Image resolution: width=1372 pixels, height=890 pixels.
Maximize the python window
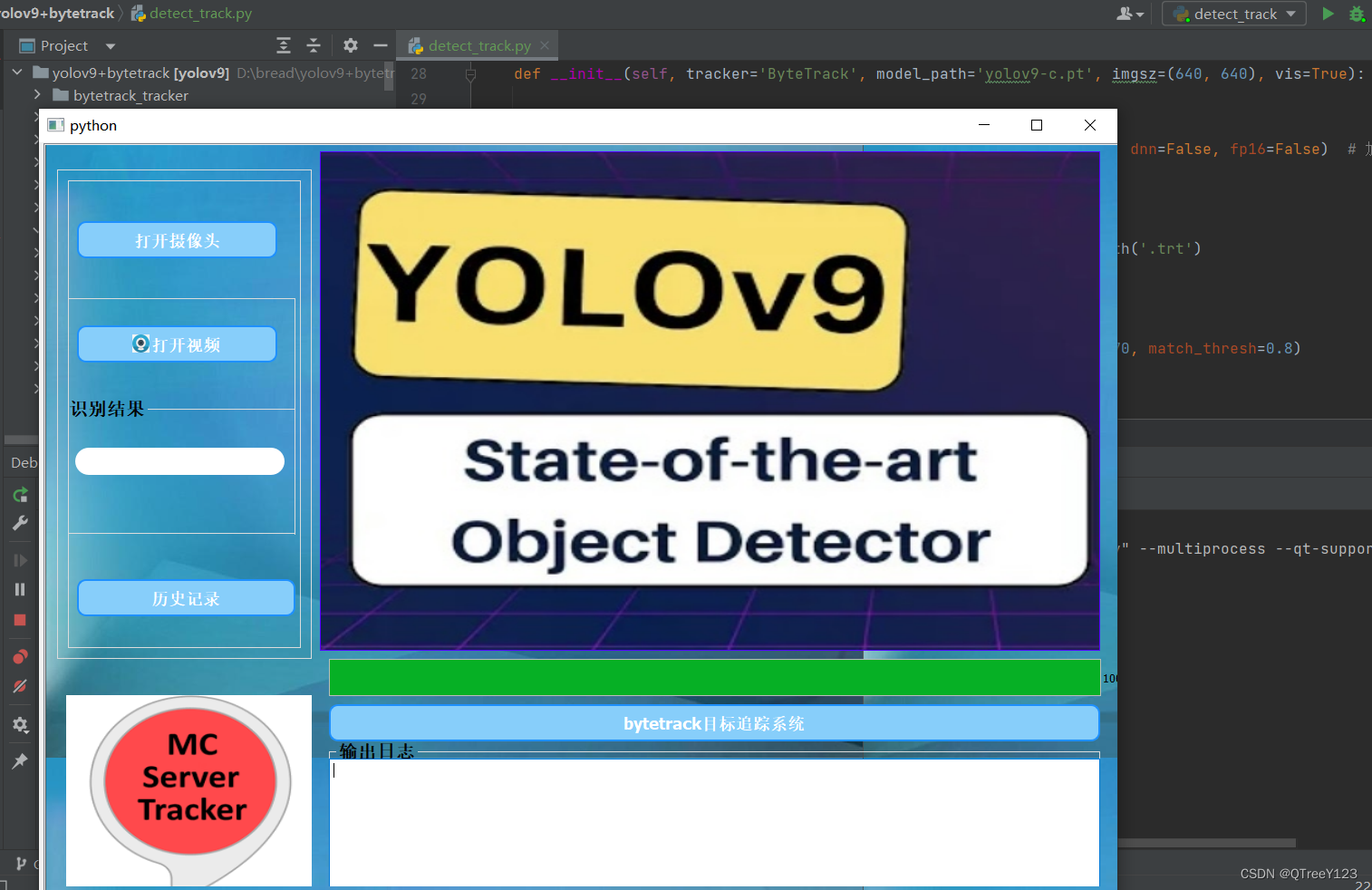point(1037,125)
